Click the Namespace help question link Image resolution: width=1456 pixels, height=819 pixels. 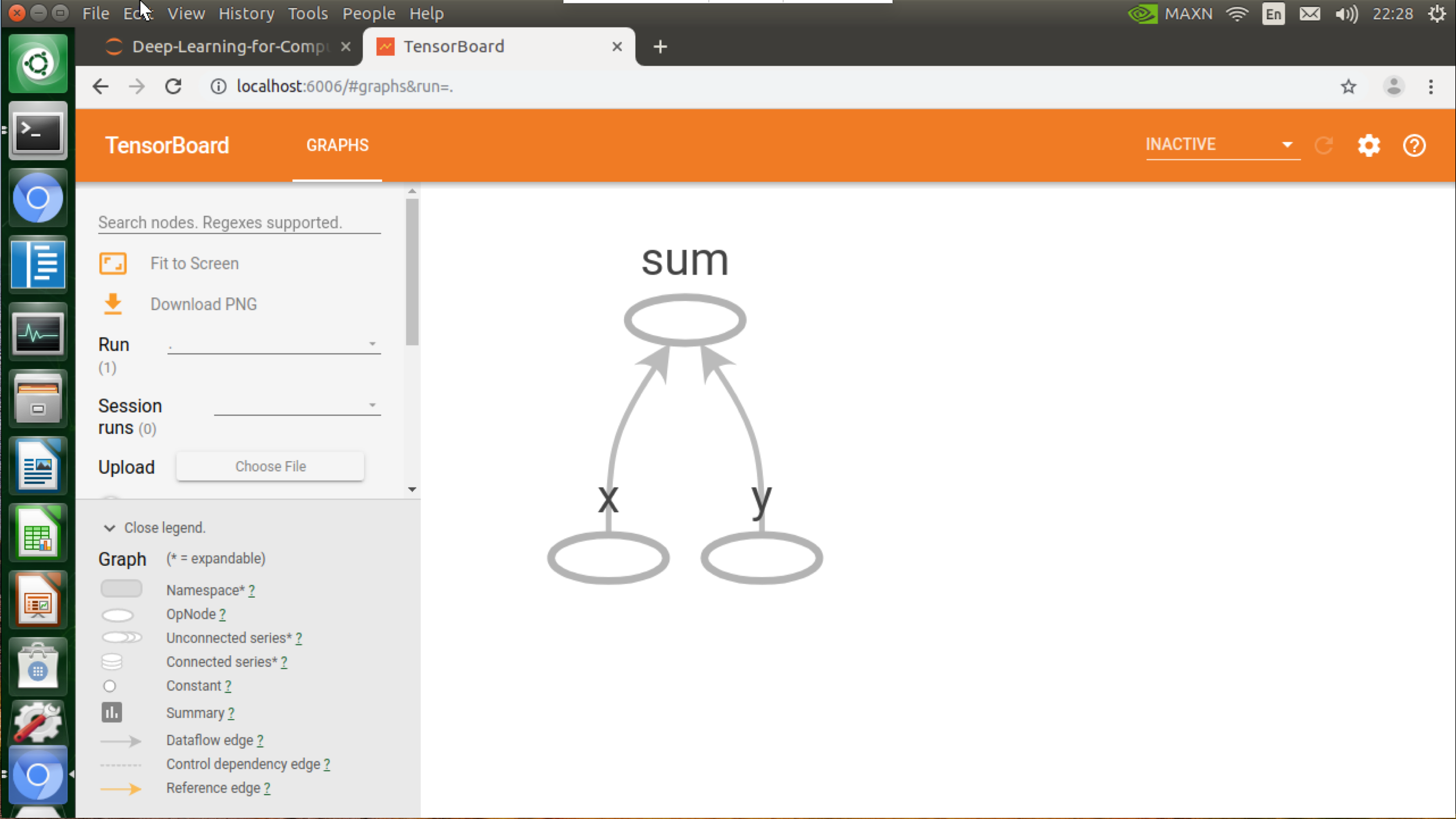tap(251, 590)
